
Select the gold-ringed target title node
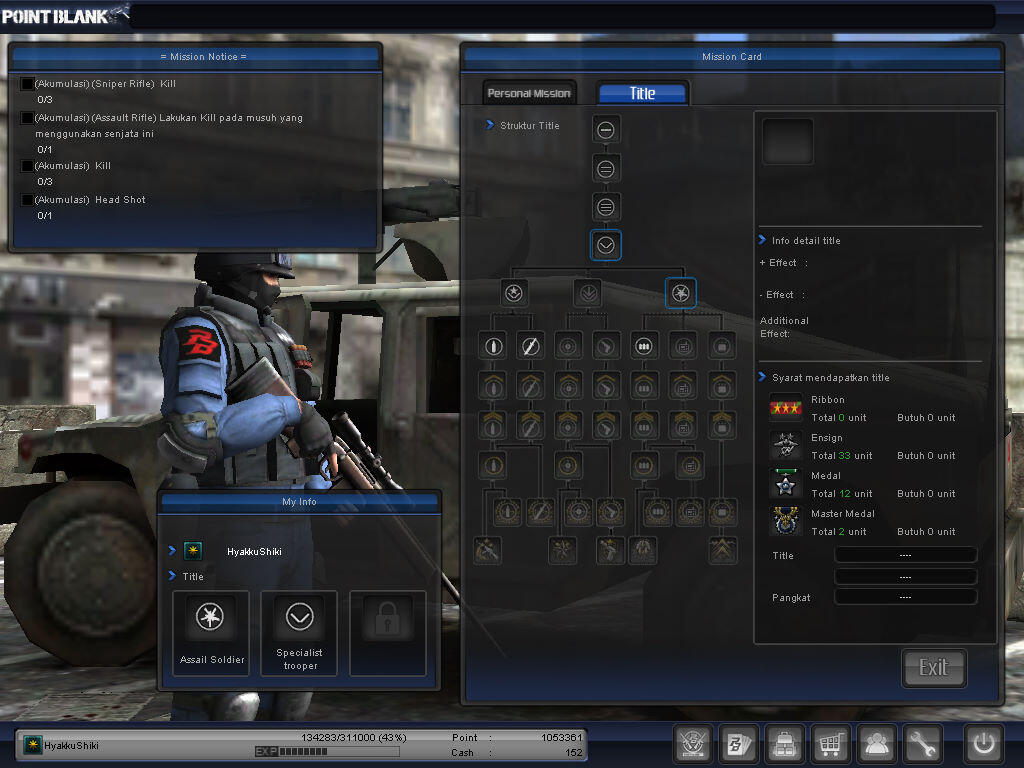568,466
